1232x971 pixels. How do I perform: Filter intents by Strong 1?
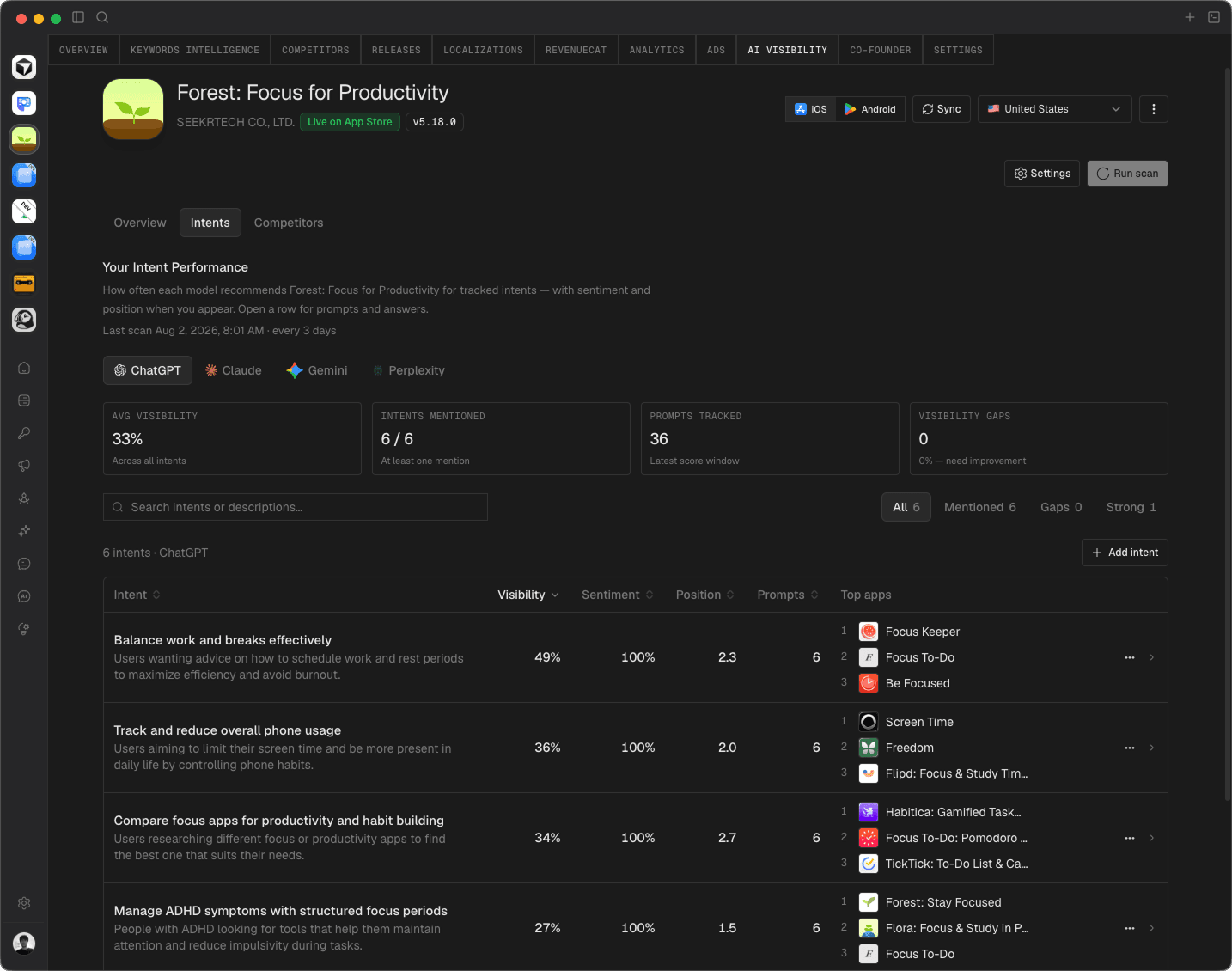1131,507
